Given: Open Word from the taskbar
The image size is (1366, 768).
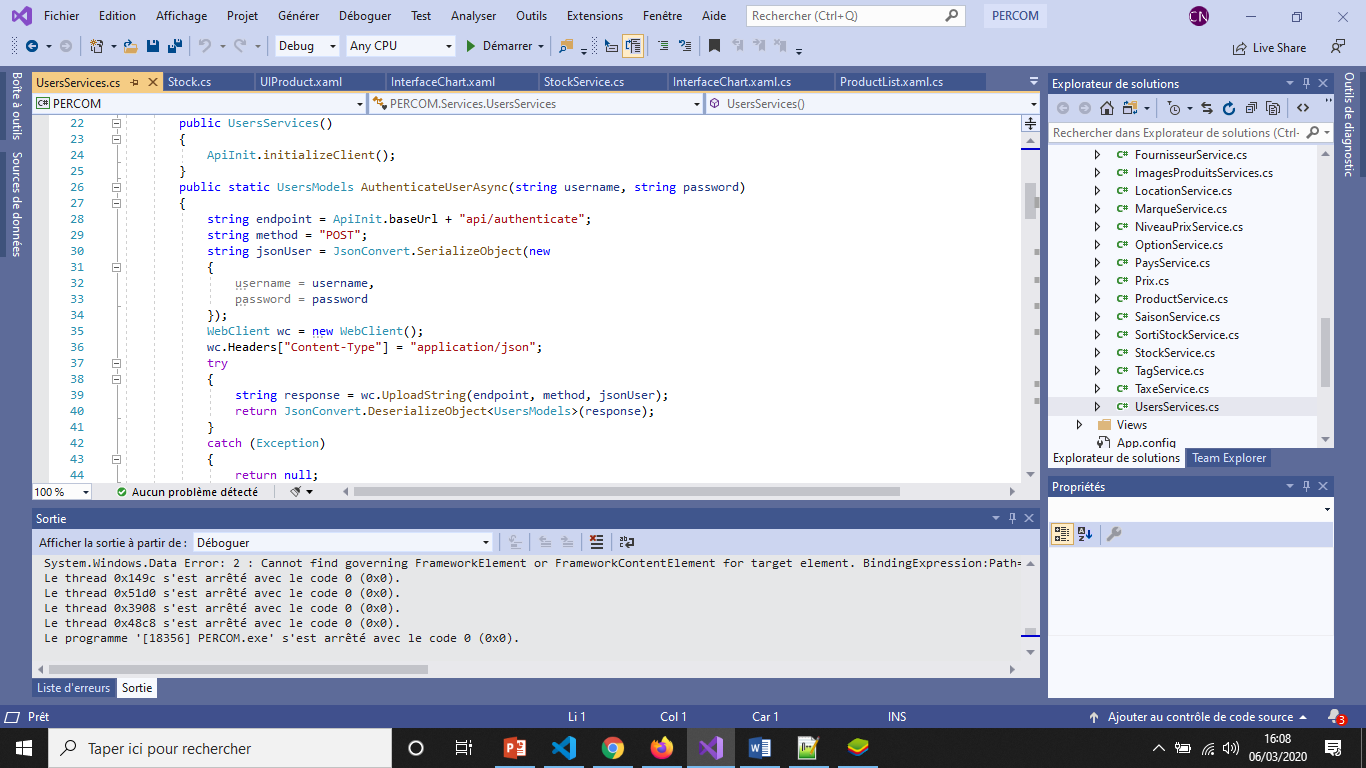Looking at the screenshot, I should pos(760,748).
